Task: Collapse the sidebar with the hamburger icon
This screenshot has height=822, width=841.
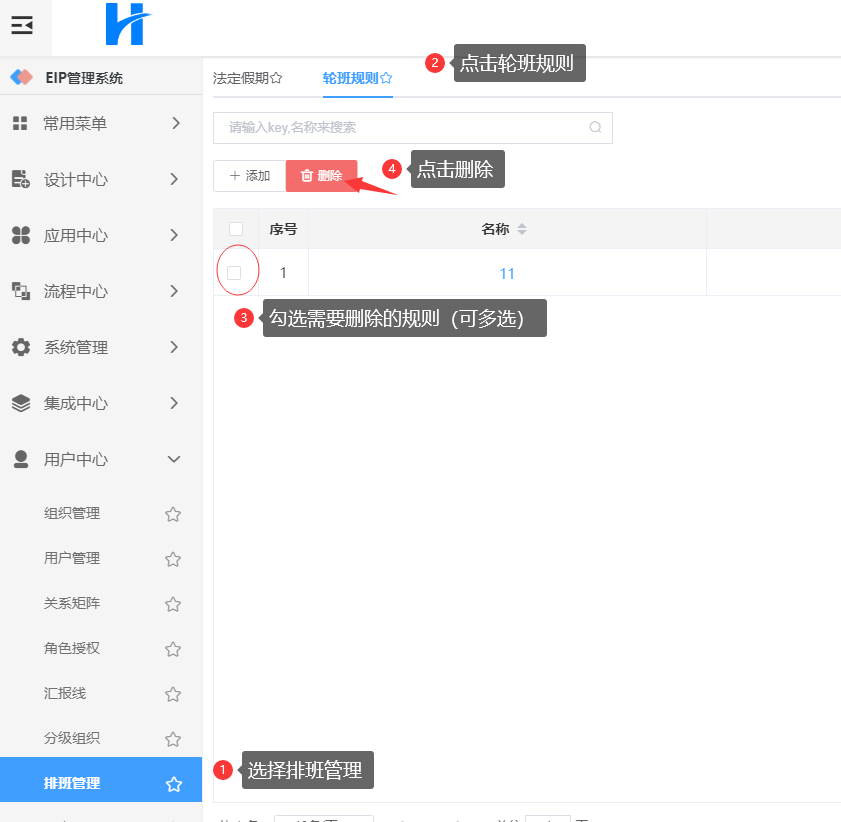Action: 22,26
